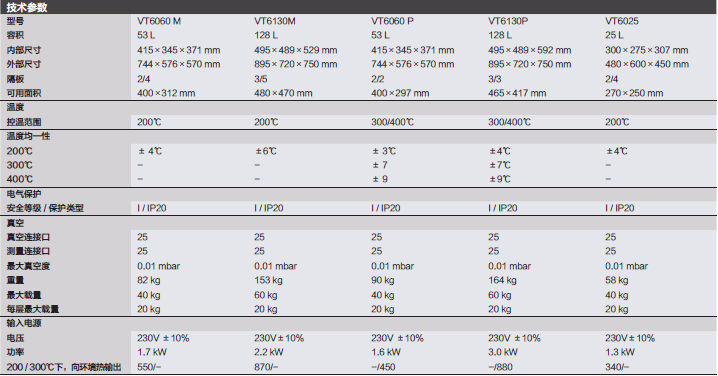The image size is (718, 376).
Task: Select the 输入电源 section heading
Action: coord(24,323)
